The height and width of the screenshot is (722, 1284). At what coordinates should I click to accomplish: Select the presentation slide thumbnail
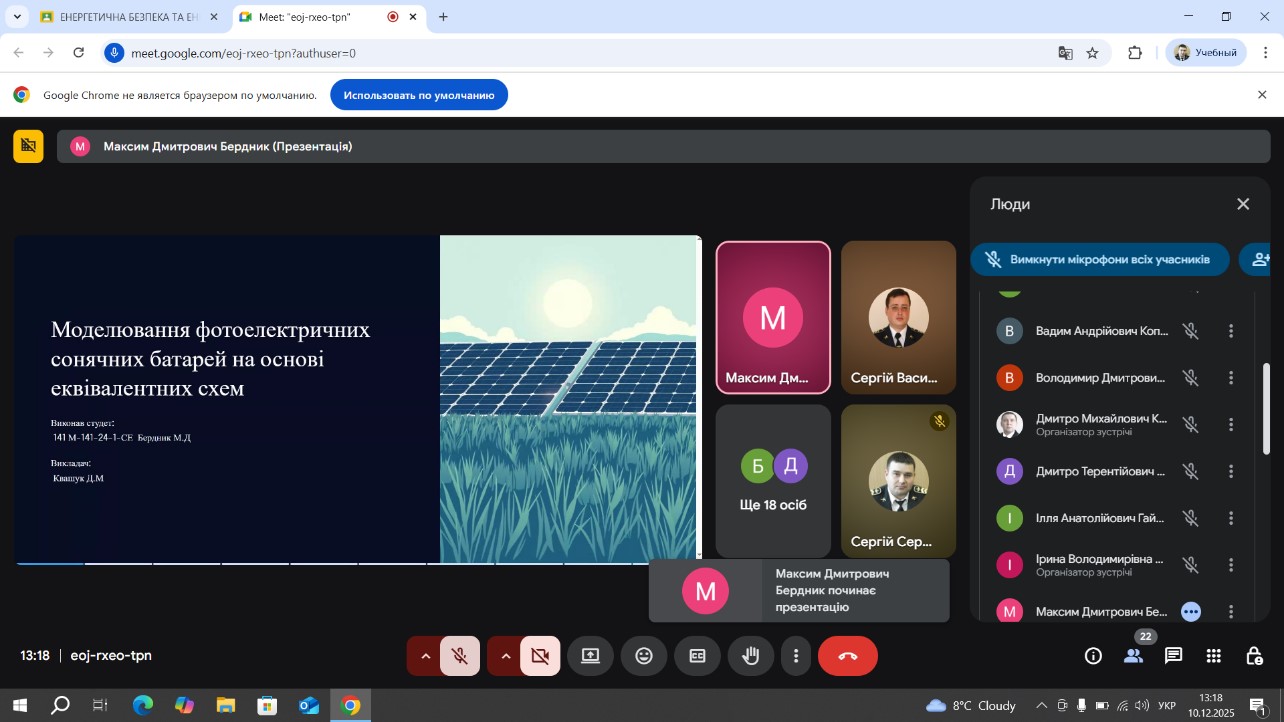pyautogui.click(x=357, y=399)
